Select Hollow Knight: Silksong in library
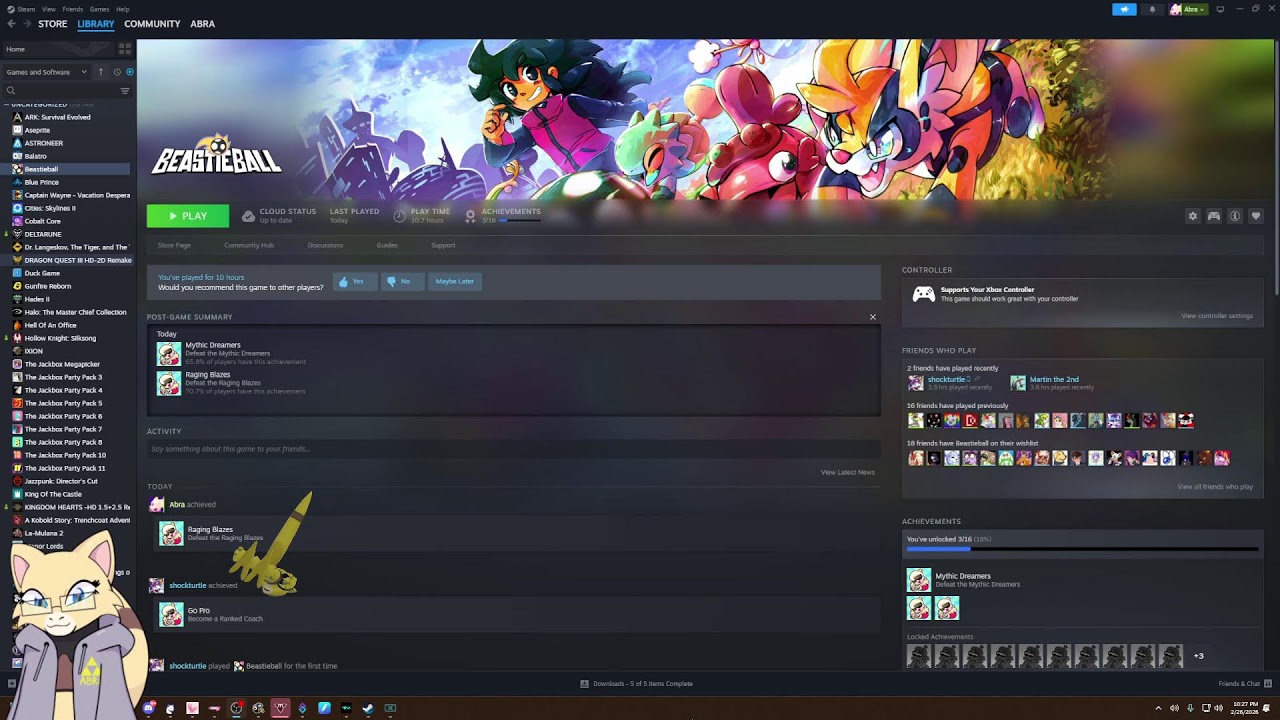1280x720 pixels. (60, 338)
